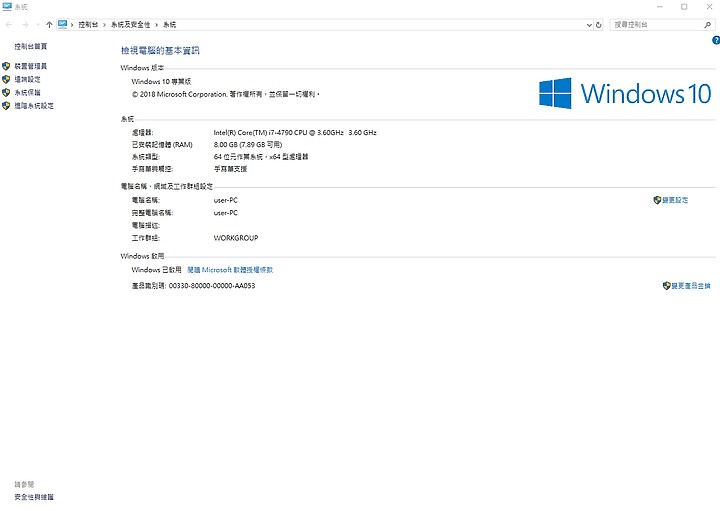Expand the chevron after 控制台 breadcrumb
The image size is (720, 511).
click(x=104, y=25)
